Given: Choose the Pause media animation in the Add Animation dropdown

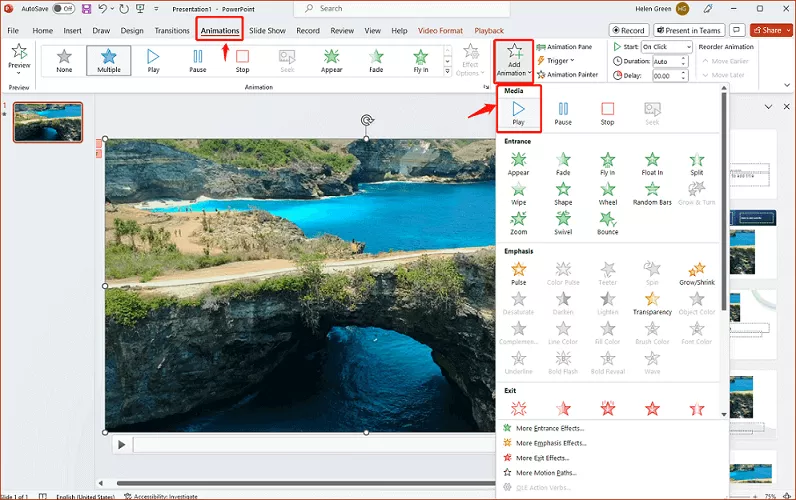Looking at the screenshot, I should pyautogui.click(x=562, y=113).
